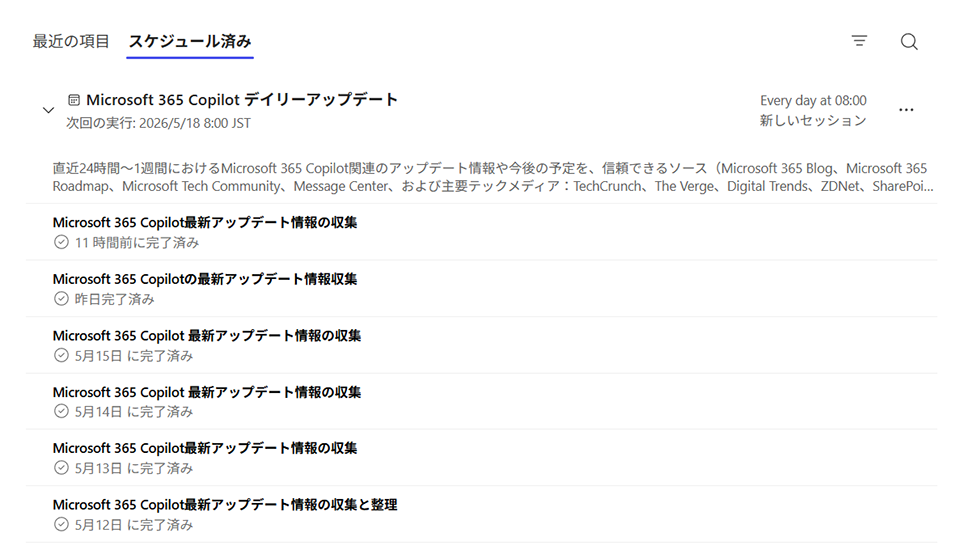This screenshot has width=960, height=554.
Task: Collapse the Microsoft 365 Copilot schedule chevron
Action: coord(48,110)
